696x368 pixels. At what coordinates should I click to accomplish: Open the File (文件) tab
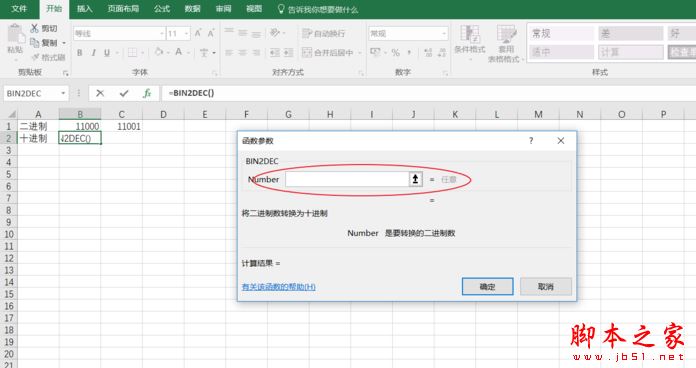tap(19, 8)
